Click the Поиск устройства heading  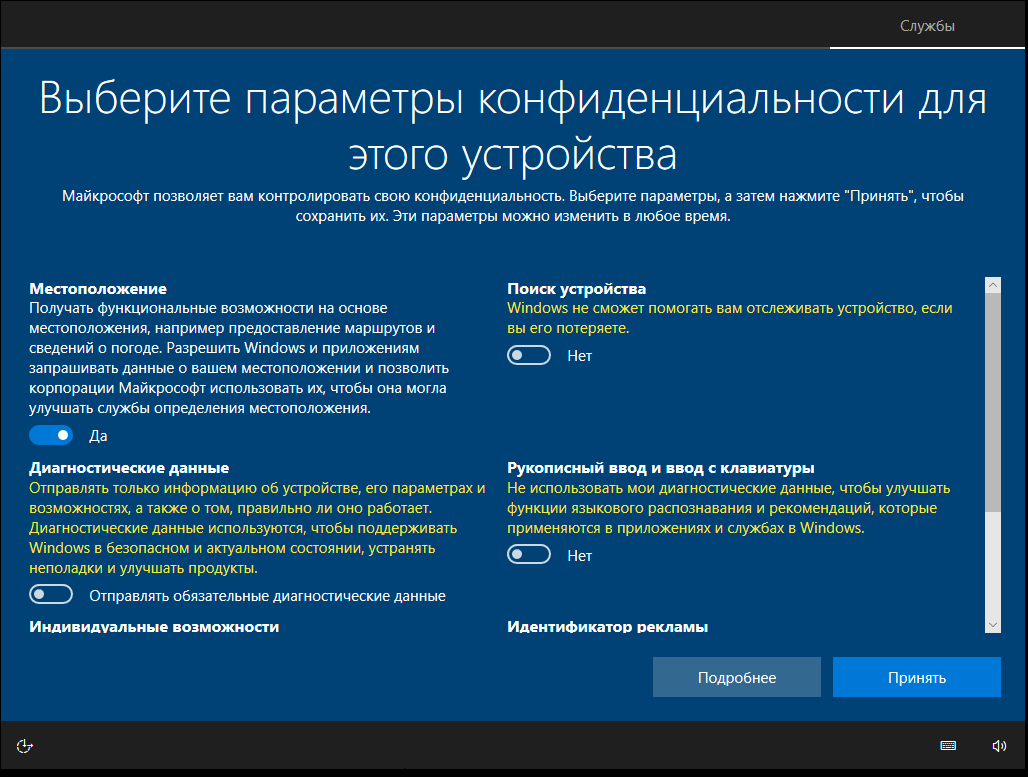pos(576,289)
